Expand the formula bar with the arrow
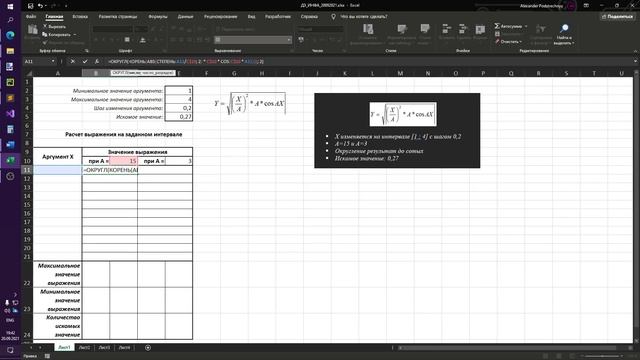The height and width of the screenshot is (360, 640). click(635, 61)
